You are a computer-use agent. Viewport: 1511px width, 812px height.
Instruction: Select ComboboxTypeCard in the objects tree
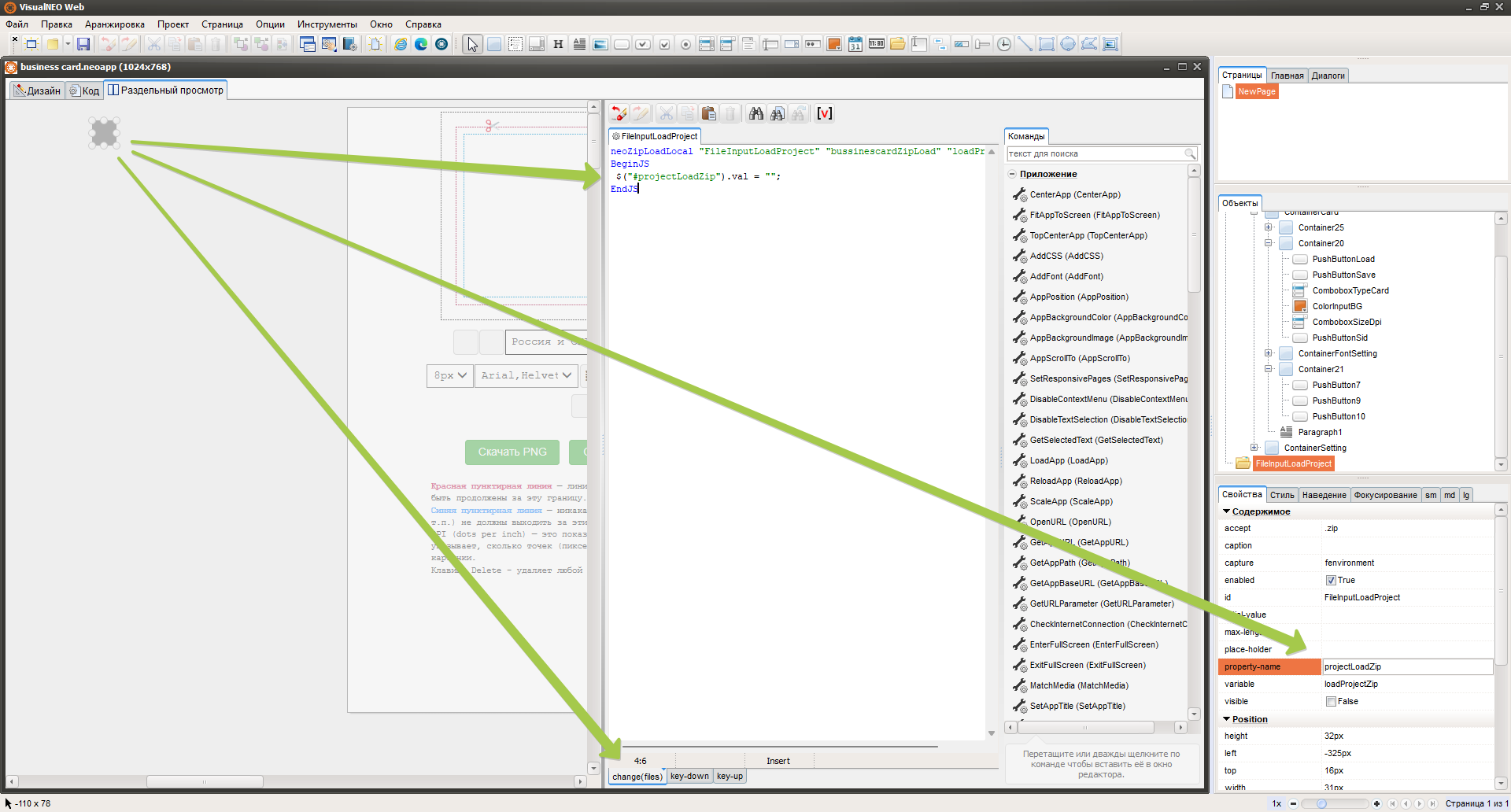click(1350, 291)
